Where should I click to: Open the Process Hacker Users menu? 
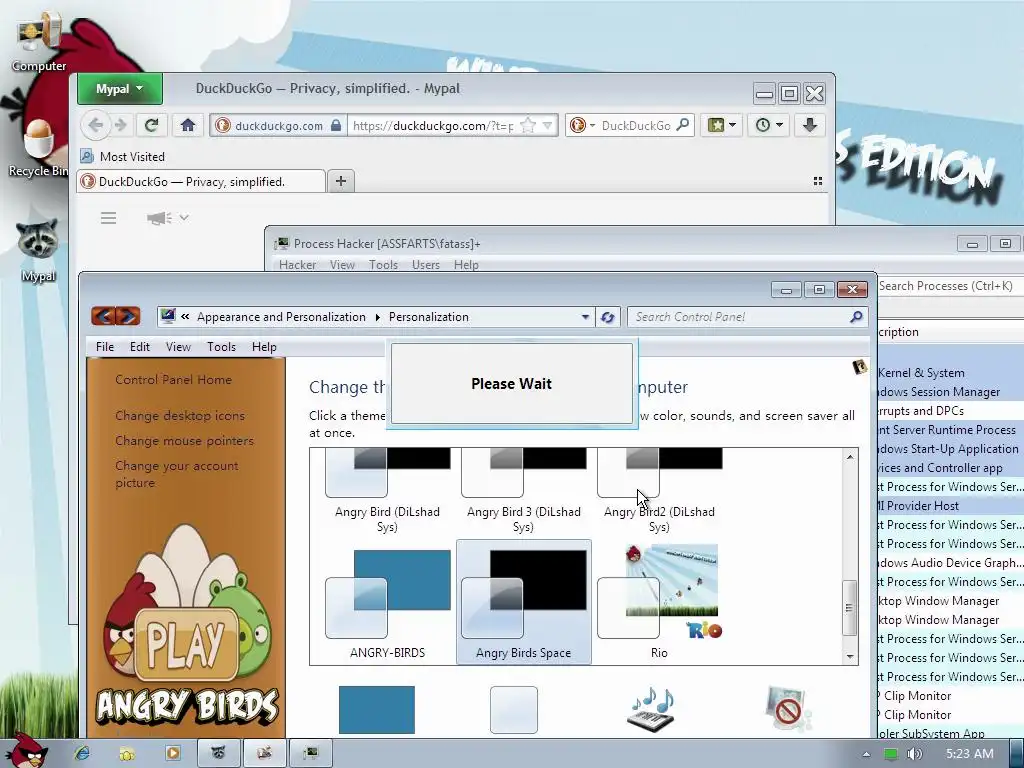[x=426, y=264]
